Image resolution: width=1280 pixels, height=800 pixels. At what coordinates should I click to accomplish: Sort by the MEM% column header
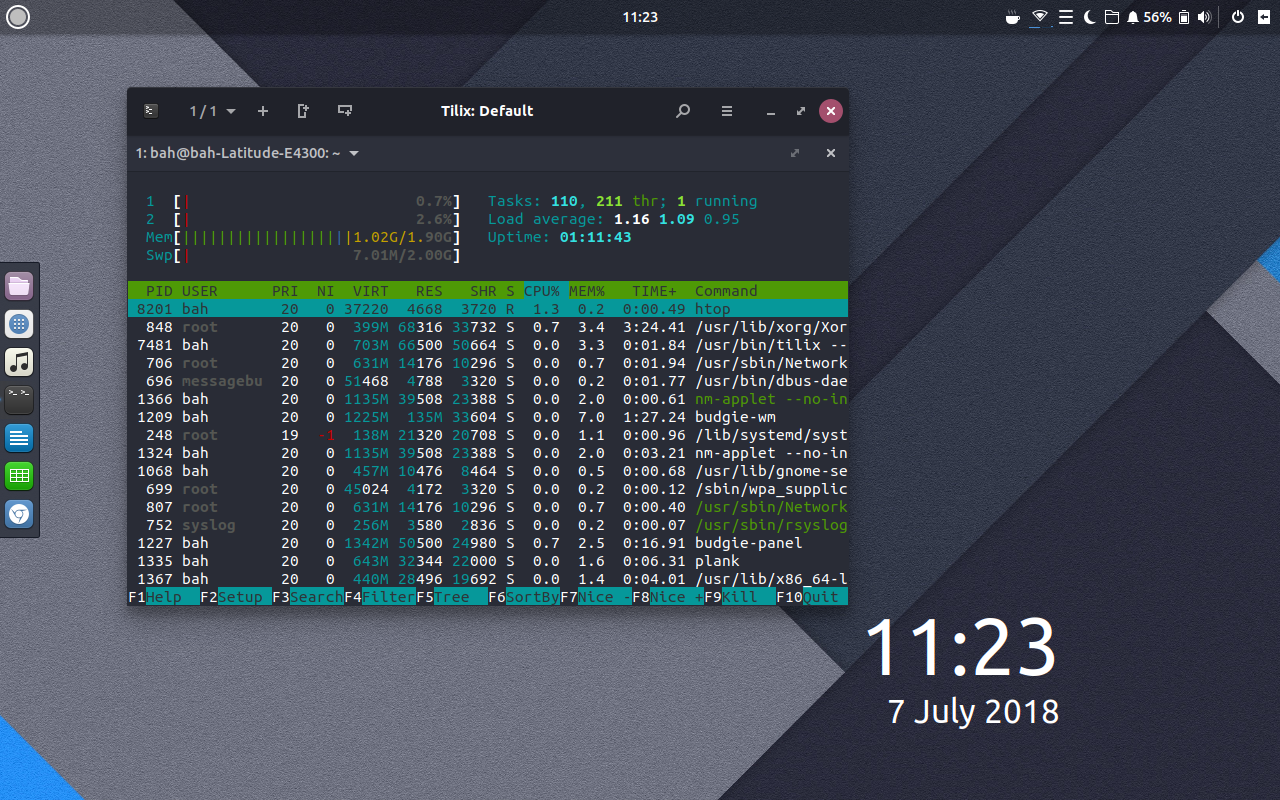tap(587, 291)
